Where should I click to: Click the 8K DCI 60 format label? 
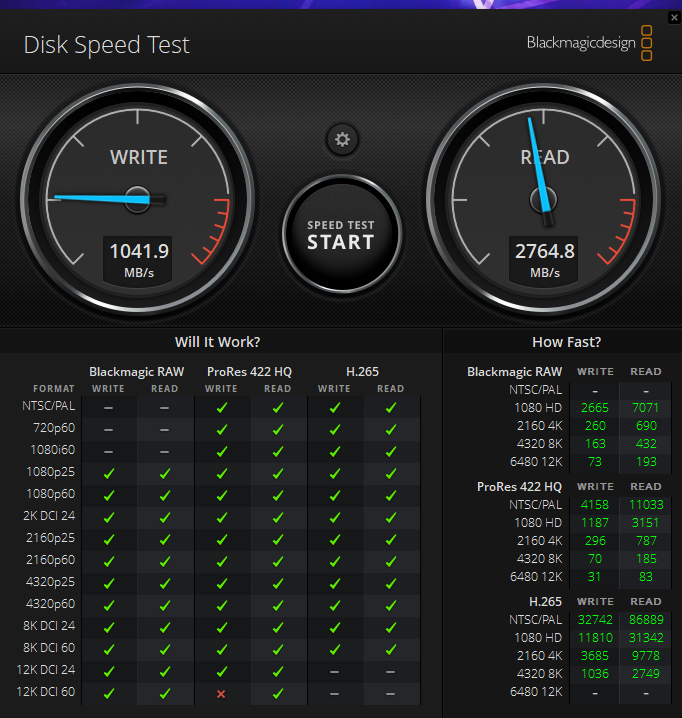49,647
